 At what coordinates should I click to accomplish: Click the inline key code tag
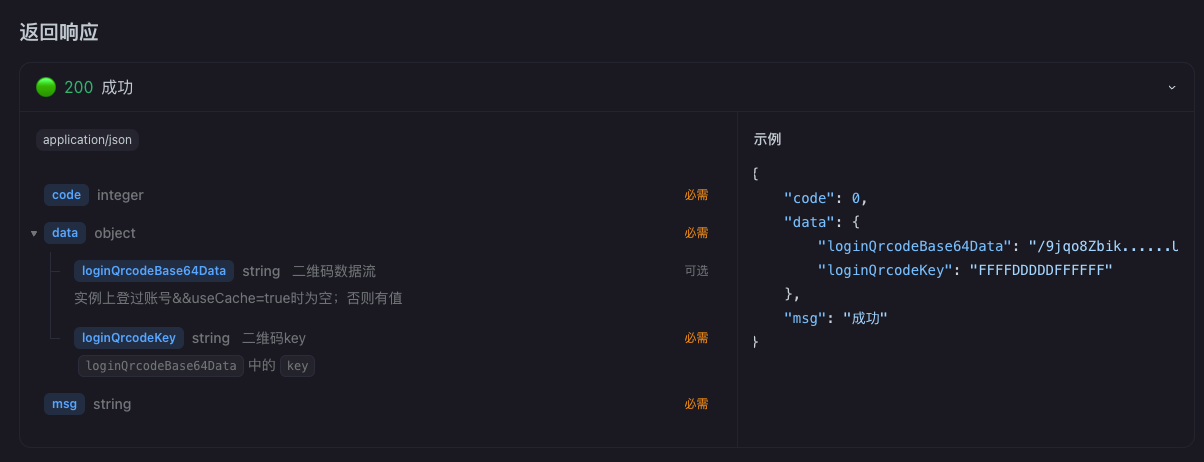[297, 366]
